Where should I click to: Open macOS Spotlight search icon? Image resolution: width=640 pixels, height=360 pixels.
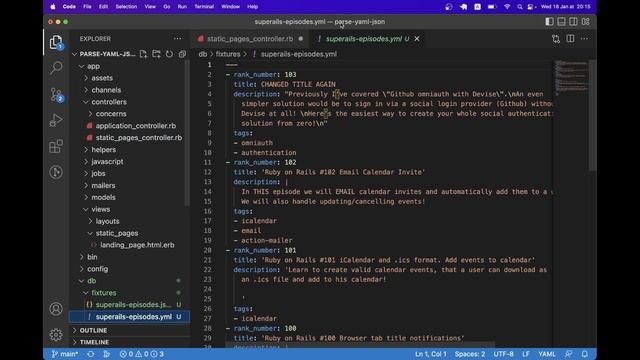pyautogui.click(x=520, y=7)
